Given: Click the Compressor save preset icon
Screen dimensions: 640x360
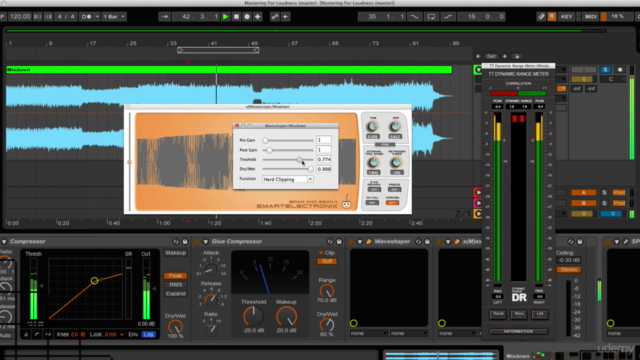Looking at the screenshot, I should coord(185,242).
